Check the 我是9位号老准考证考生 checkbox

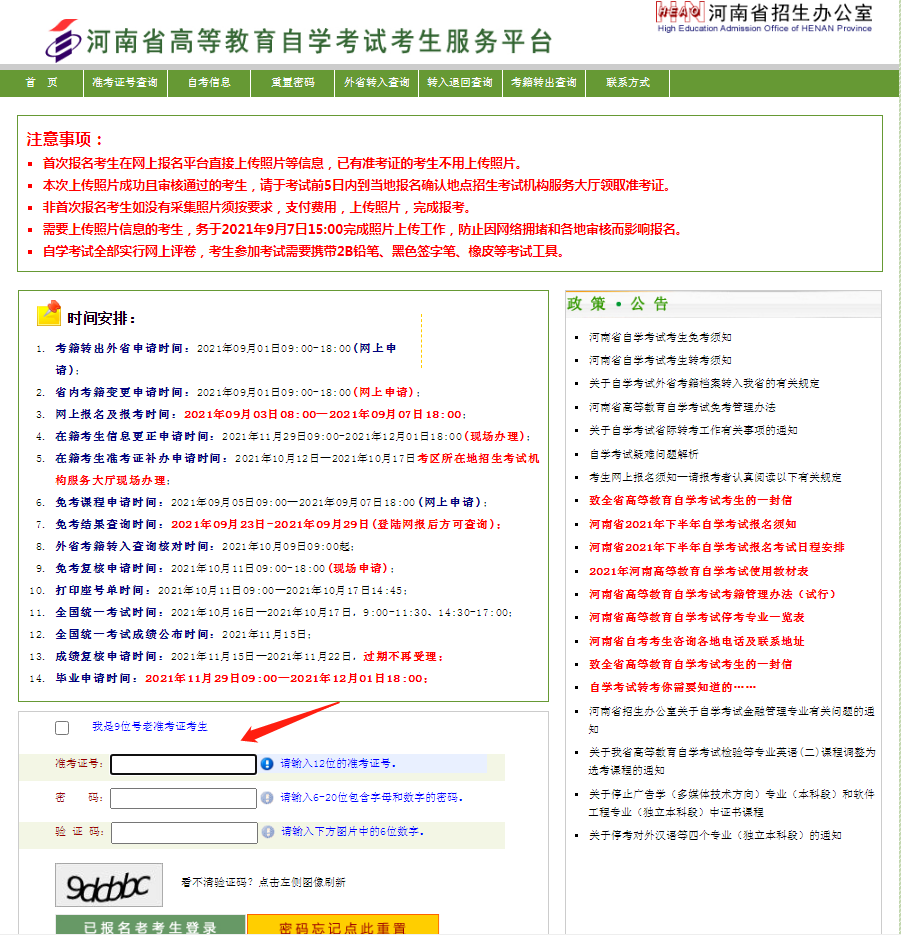click(x=63, y=728)
